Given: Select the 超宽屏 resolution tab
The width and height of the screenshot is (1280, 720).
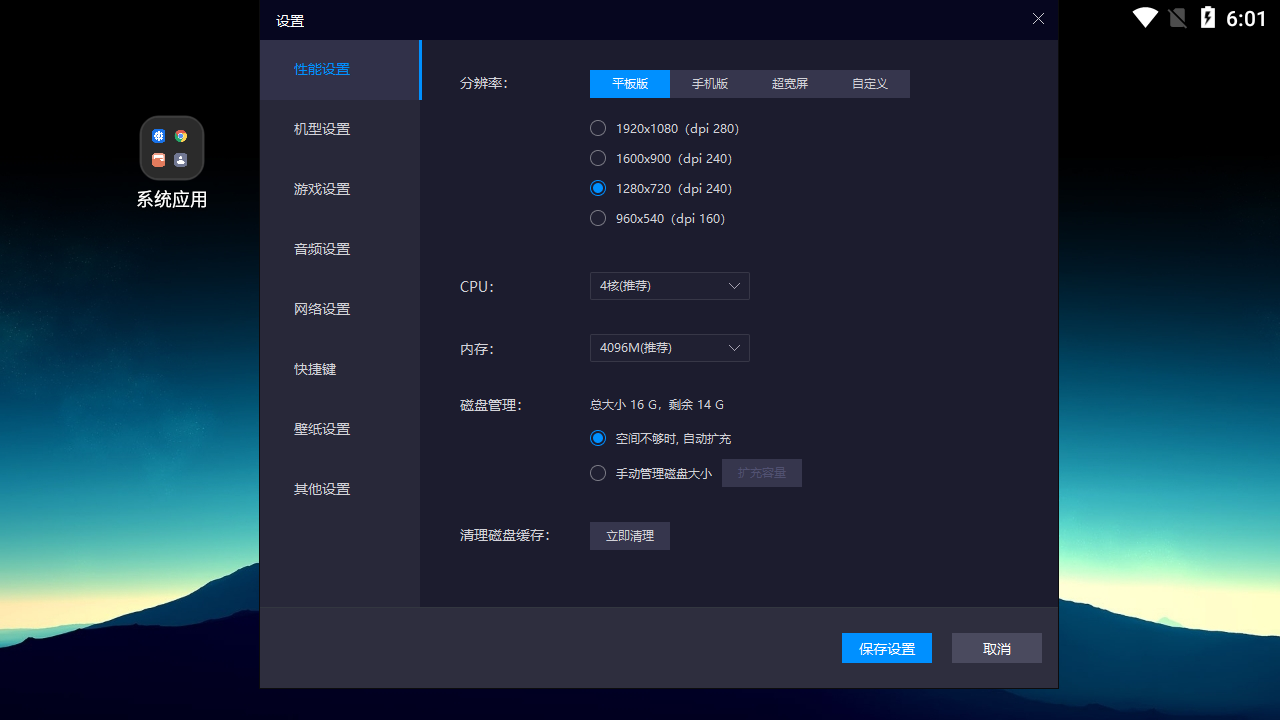Looking at the screenshot, I should pos(790,84).
